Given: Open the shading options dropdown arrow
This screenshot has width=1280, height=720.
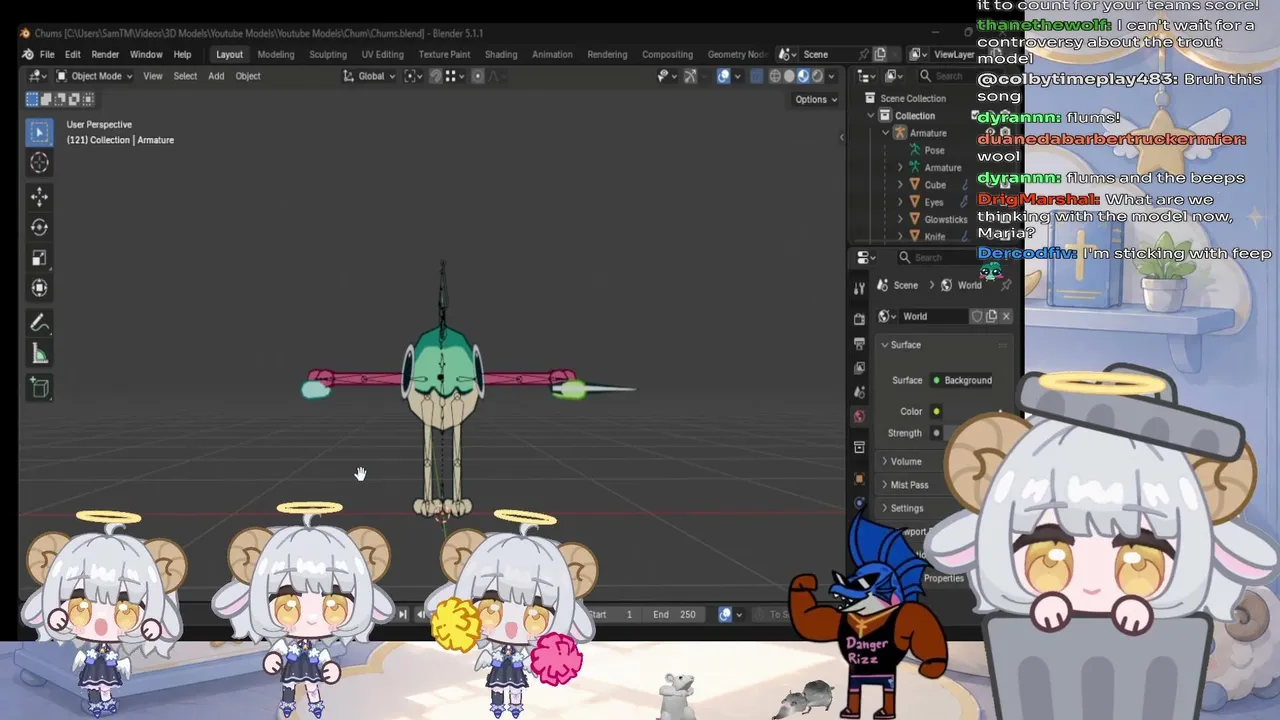Looking at the screenshot, I should click(x=832, y=76).
